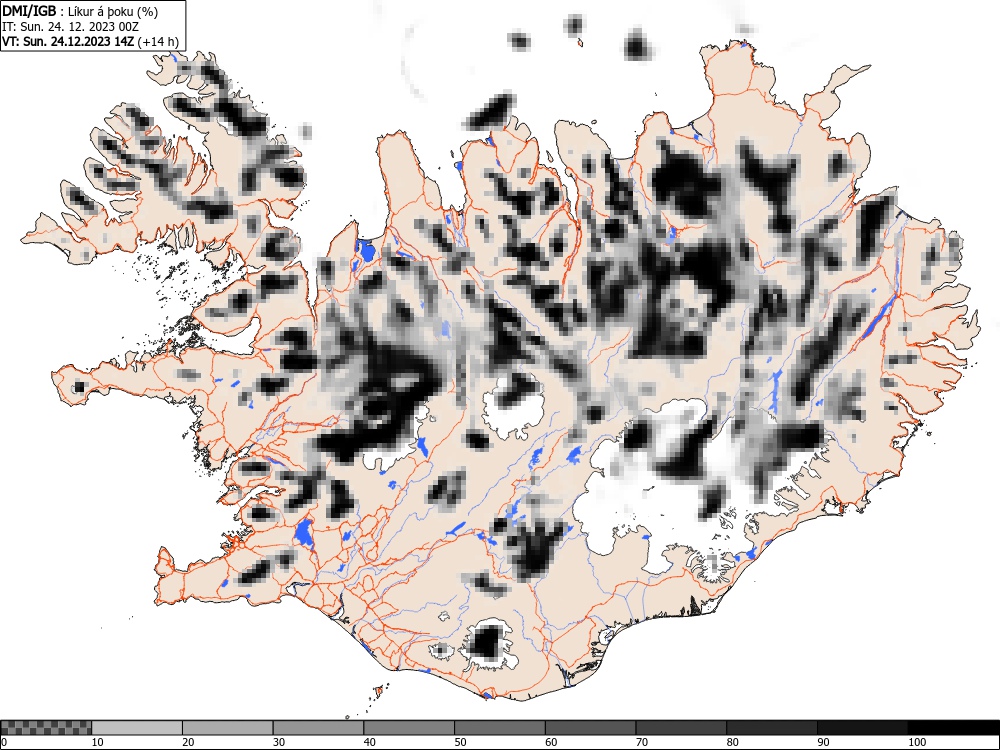
Task: Click the 70–80 dark legend swatch
Action: click(681, 728)
